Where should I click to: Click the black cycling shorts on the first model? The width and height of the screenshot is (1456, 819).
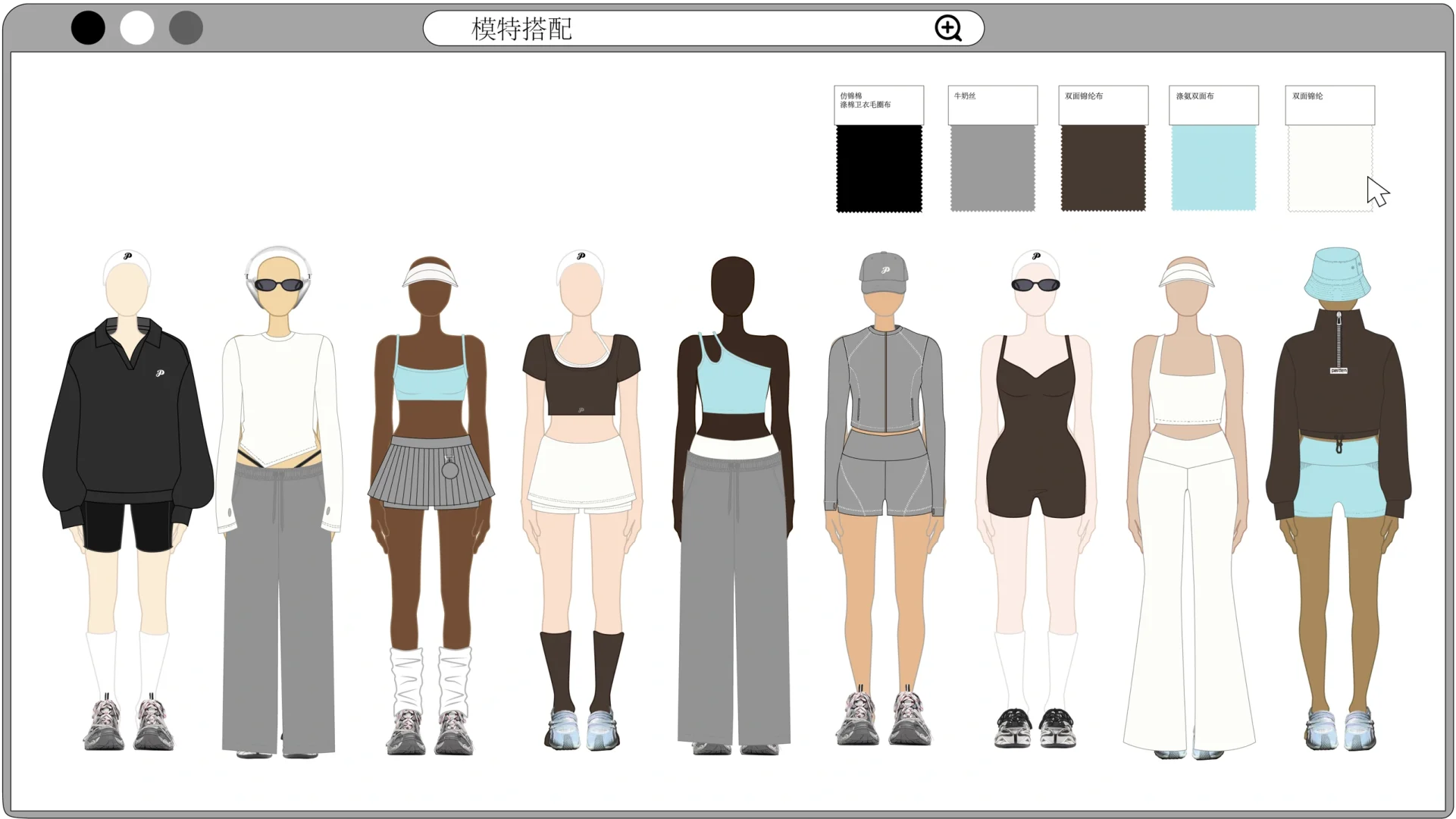pyautogui.click(x=129, y=526)
